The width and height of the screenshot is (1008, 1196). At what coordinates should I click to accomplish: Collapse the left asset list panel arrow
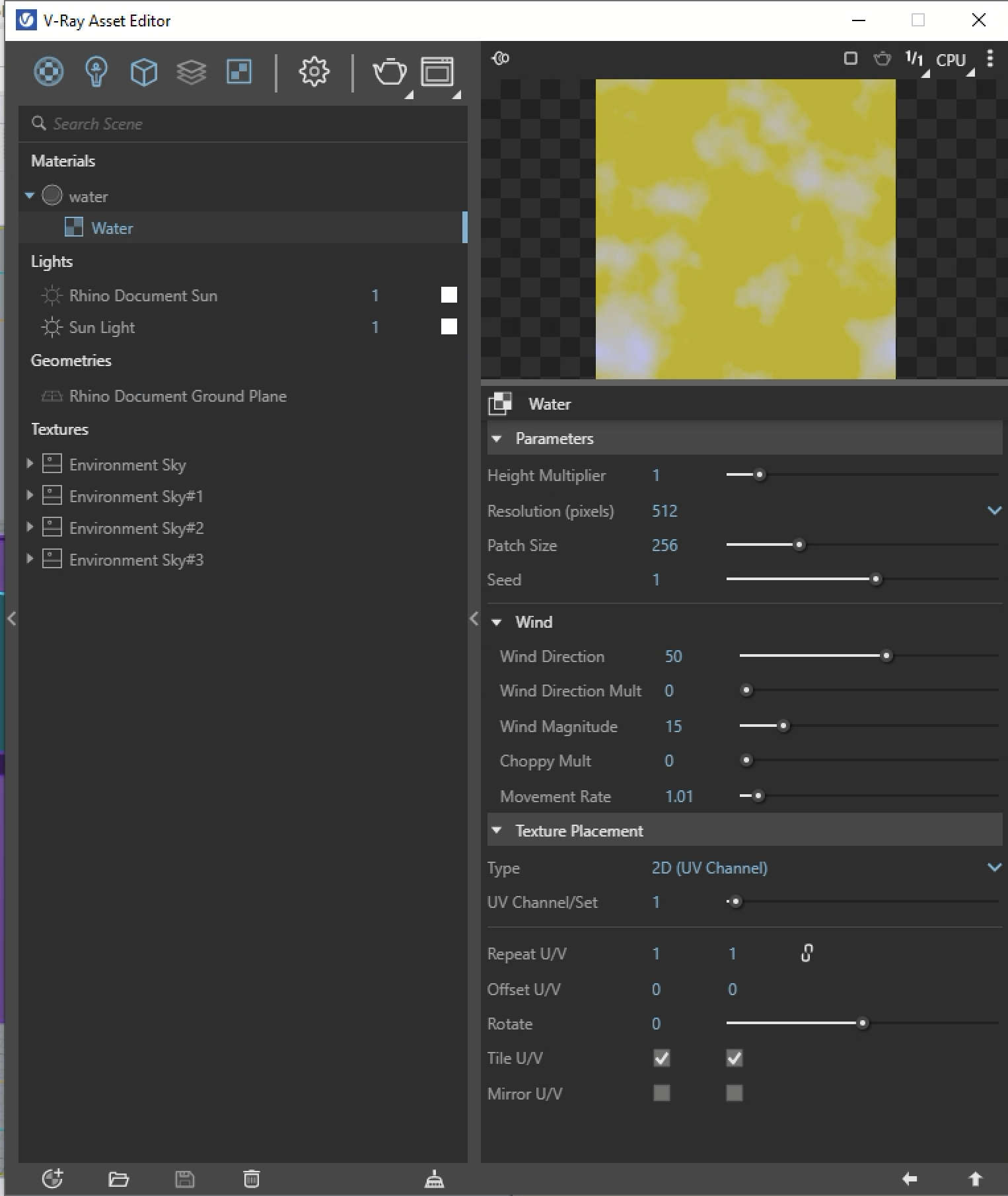[x=12, y=618]
